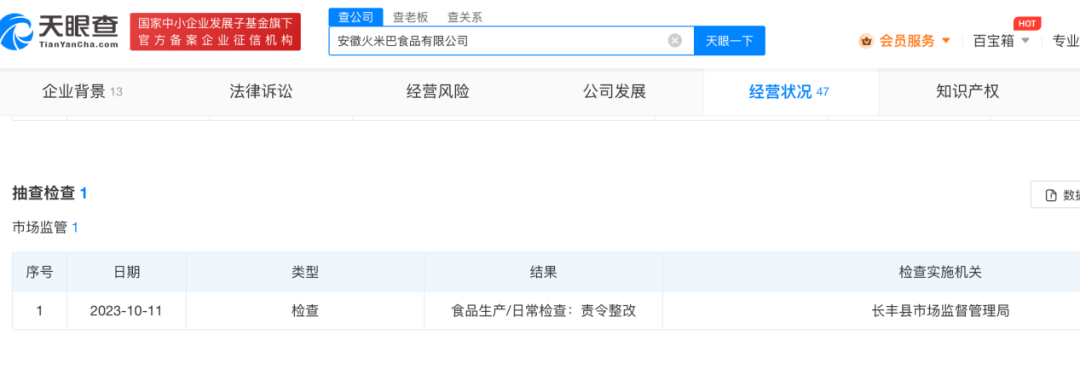Click the crown icon next to 会员服务

(866, 41)
